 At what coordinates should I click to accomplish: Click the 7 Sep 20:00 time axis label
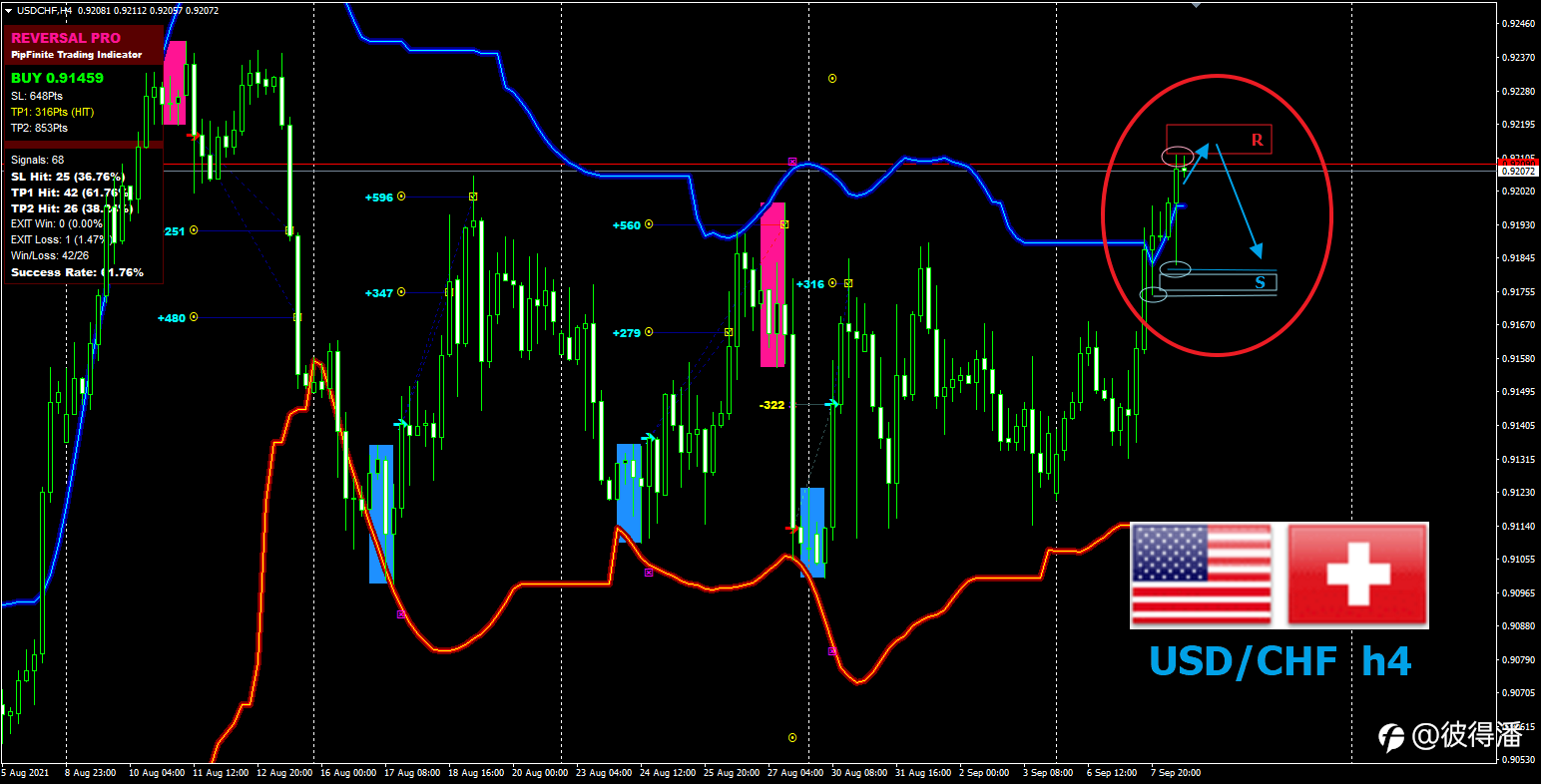point(1176,773)
